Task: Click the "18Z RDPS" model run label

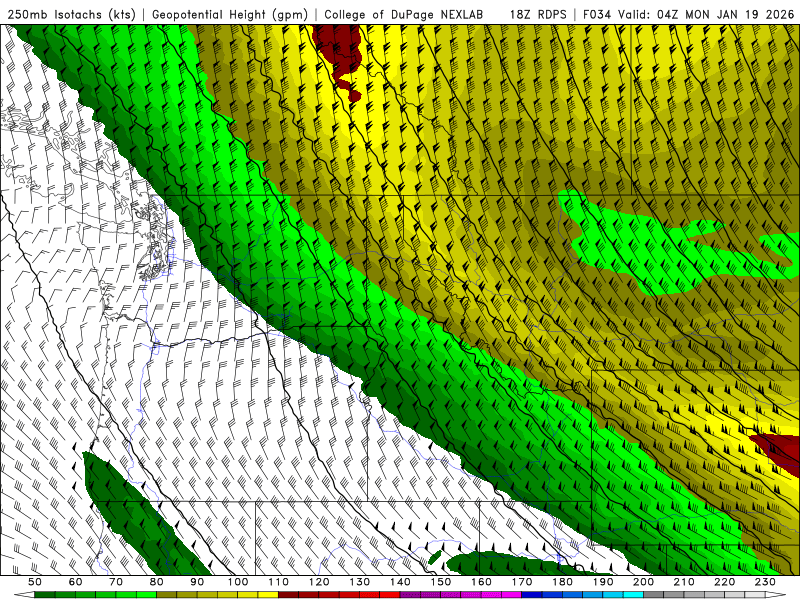Action: [538, 15]
